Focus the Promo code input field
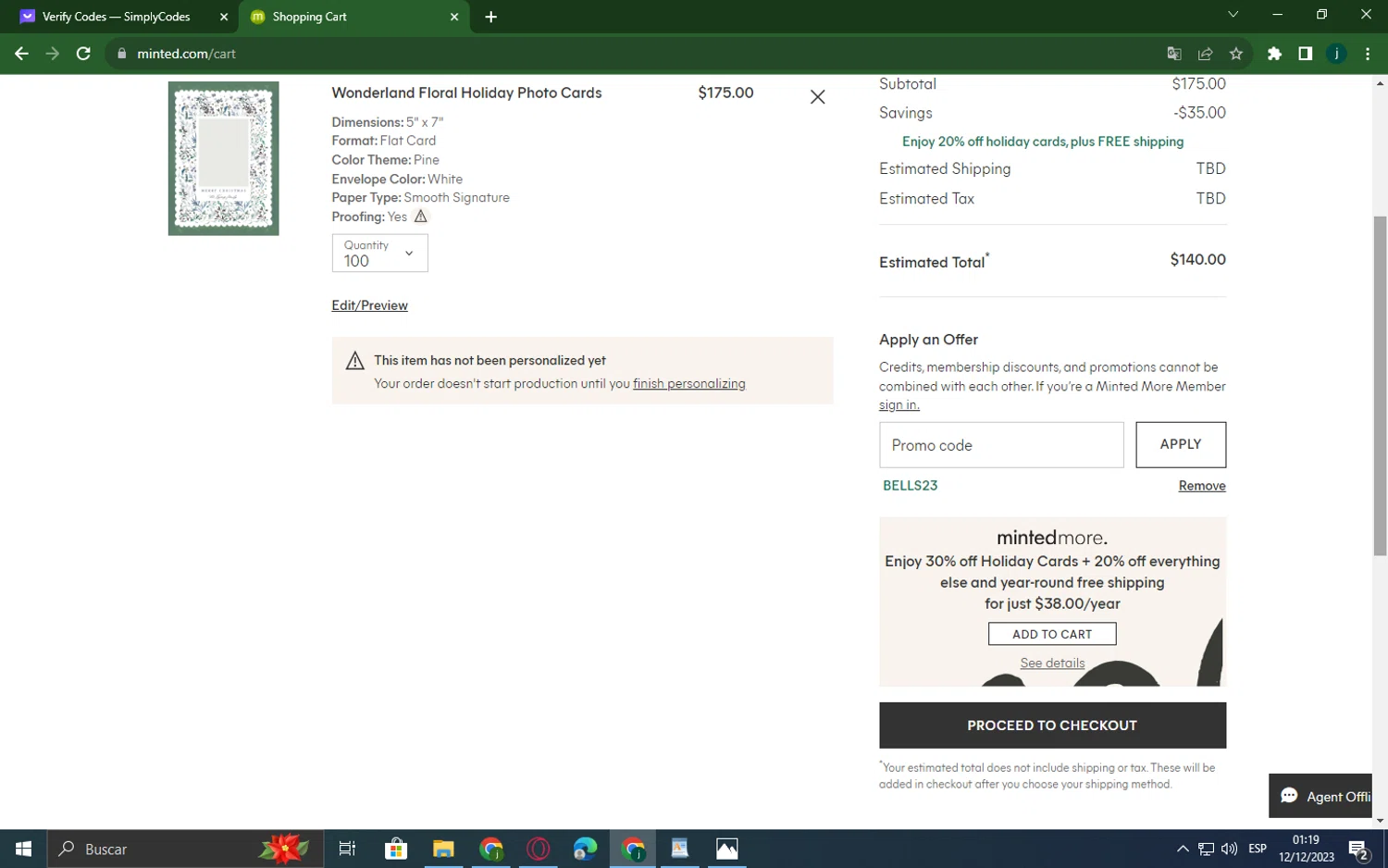The image size is (1388, 868). coord(1001,445)
